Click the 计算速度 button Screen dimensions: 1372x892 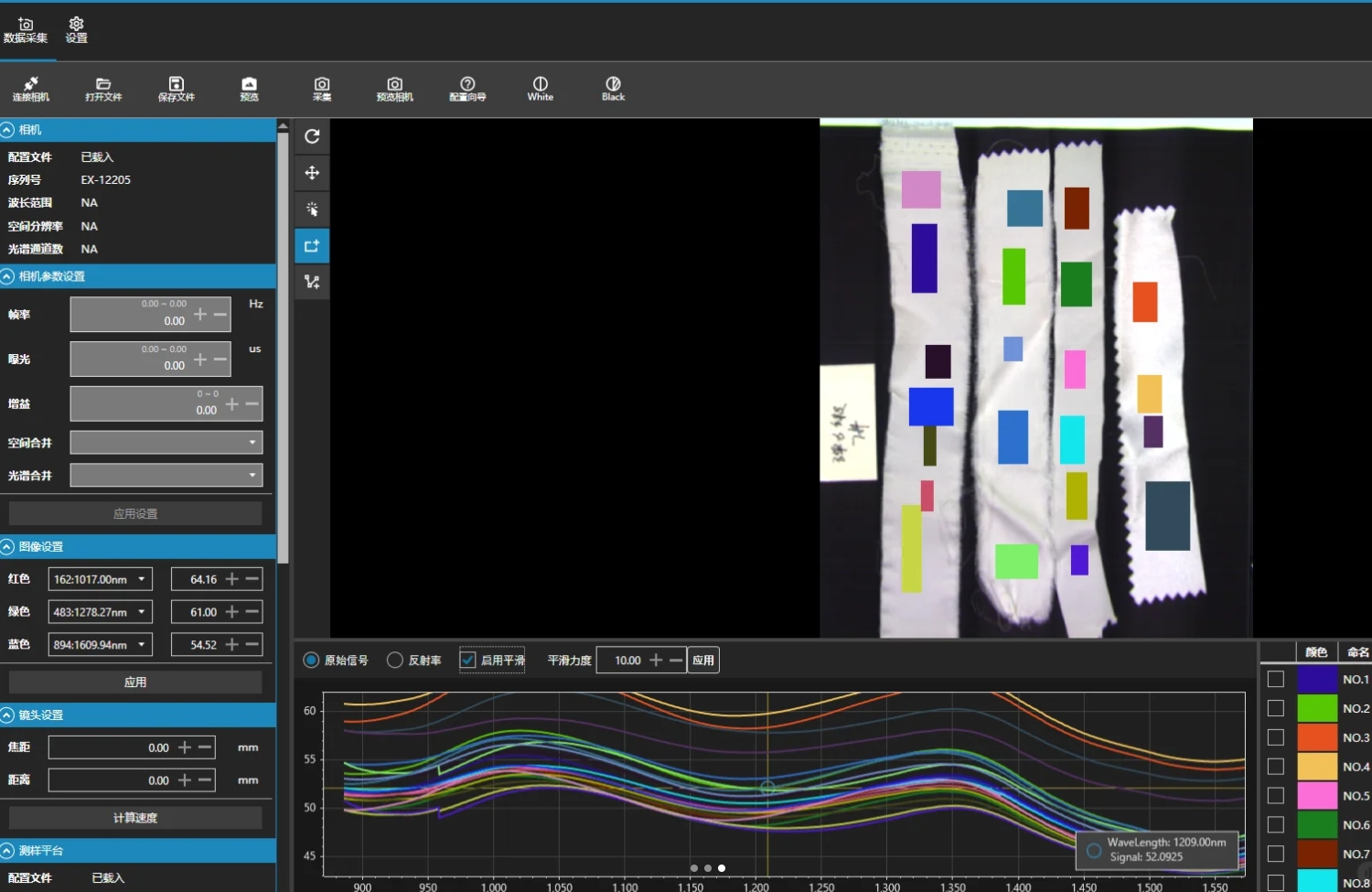coord(135,818)
